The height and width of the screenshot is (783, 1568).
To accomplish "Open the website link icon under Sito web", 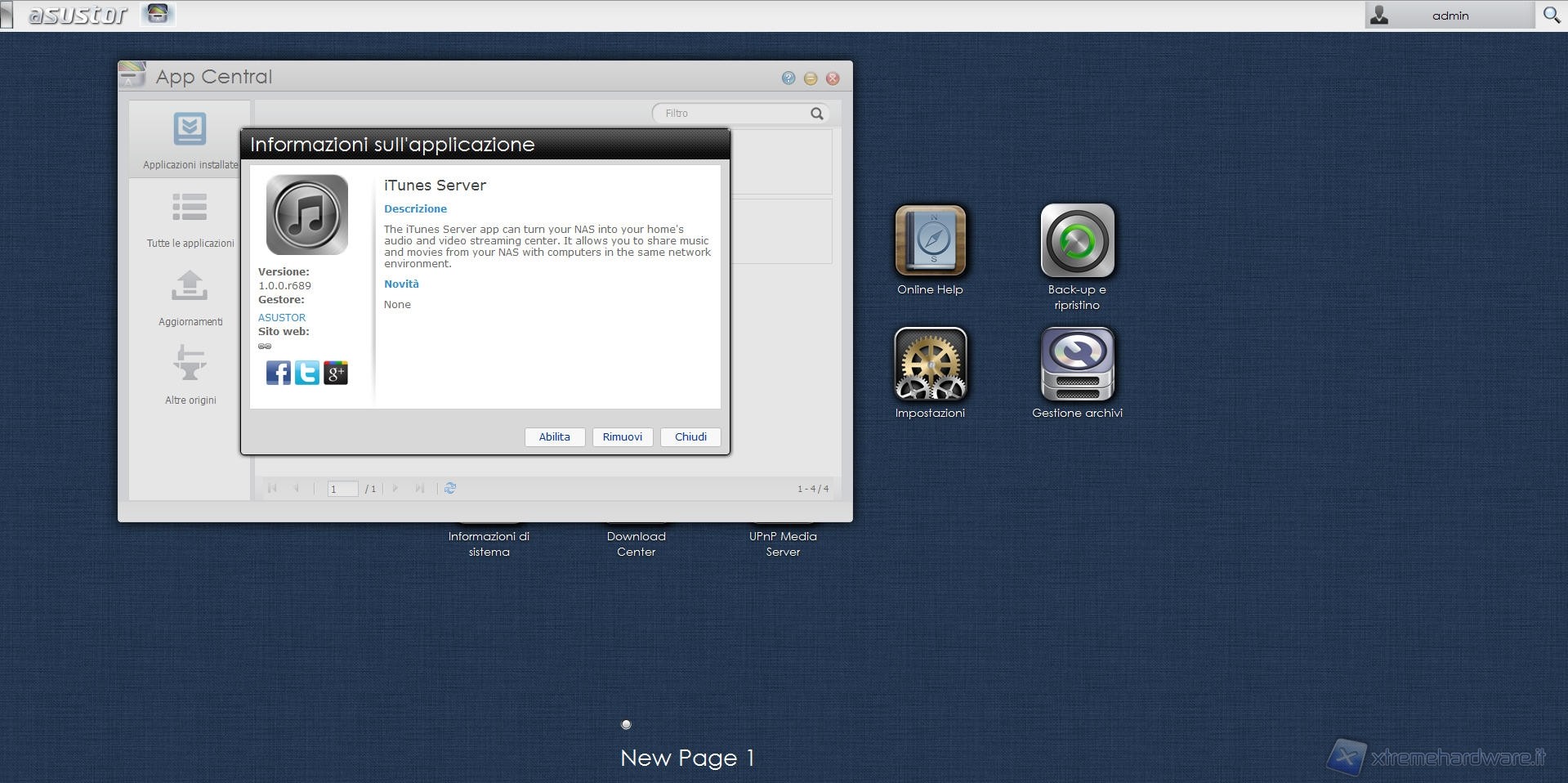I will pos(265,347).
